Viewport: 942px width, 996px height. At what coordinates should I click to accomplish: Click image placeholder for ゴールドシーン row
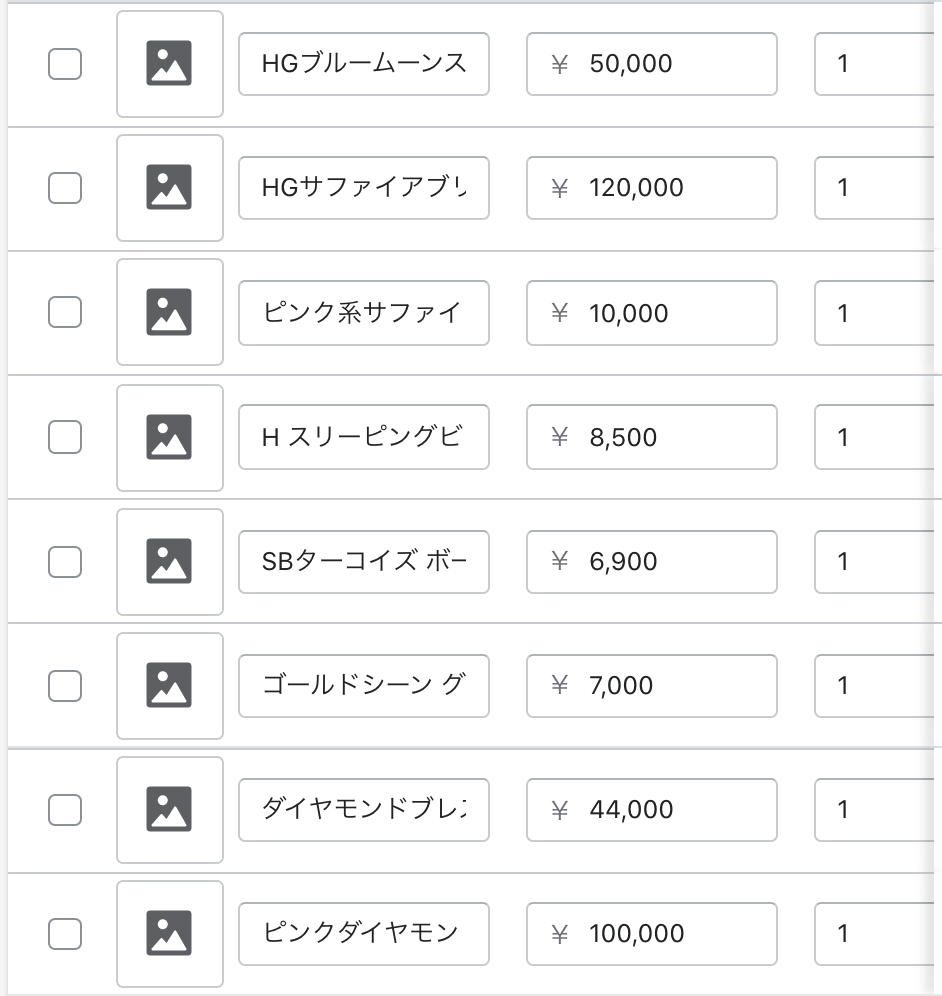pos(170,685)
